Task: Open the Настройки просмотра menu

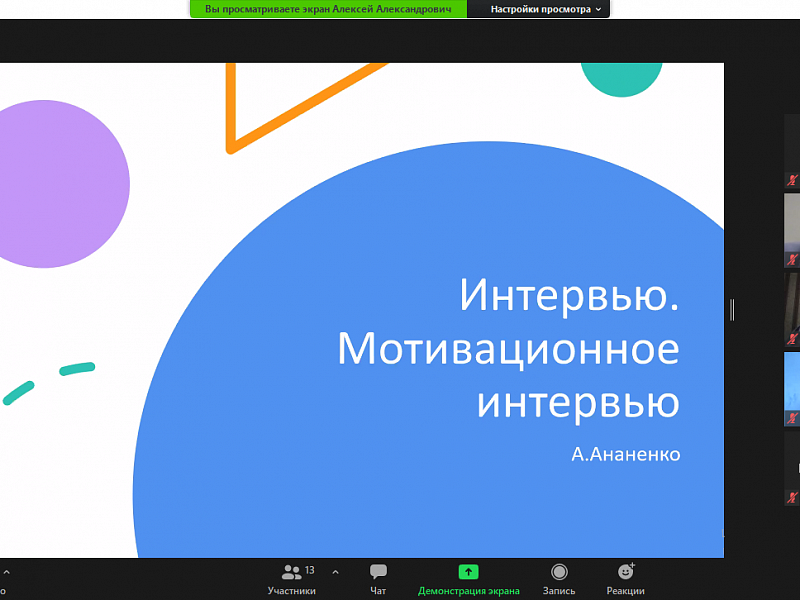Action: pos(541,9)
